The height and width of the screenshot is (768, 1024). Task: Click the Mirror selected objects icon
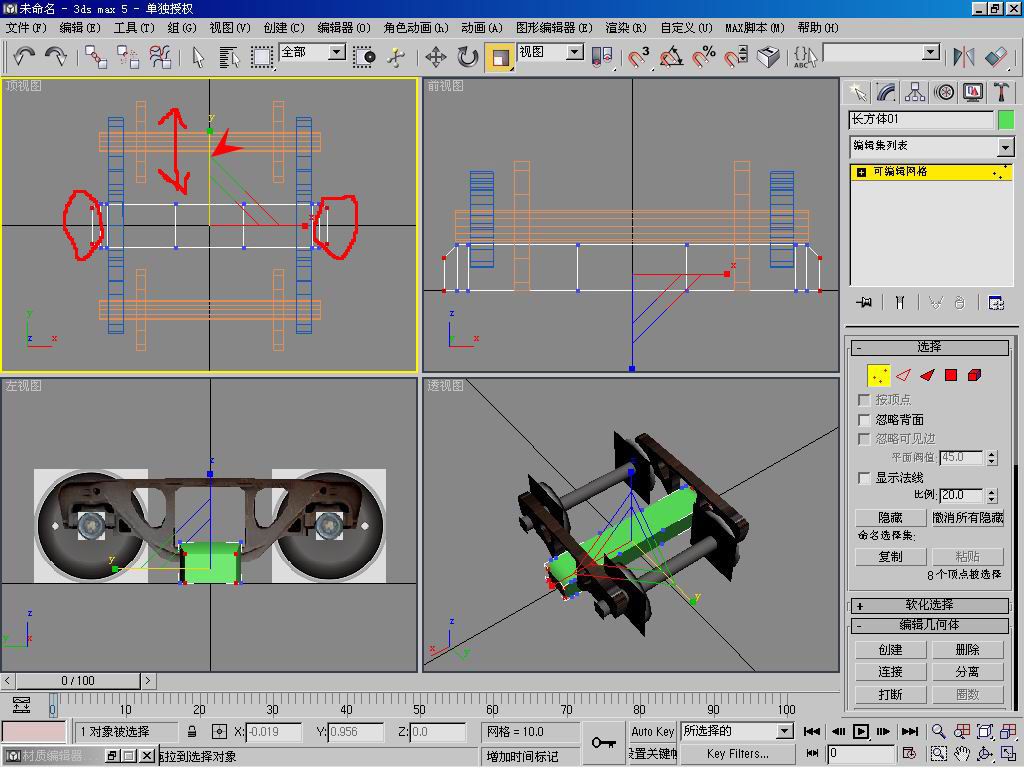pyautogui.click(x=964, y=57)
